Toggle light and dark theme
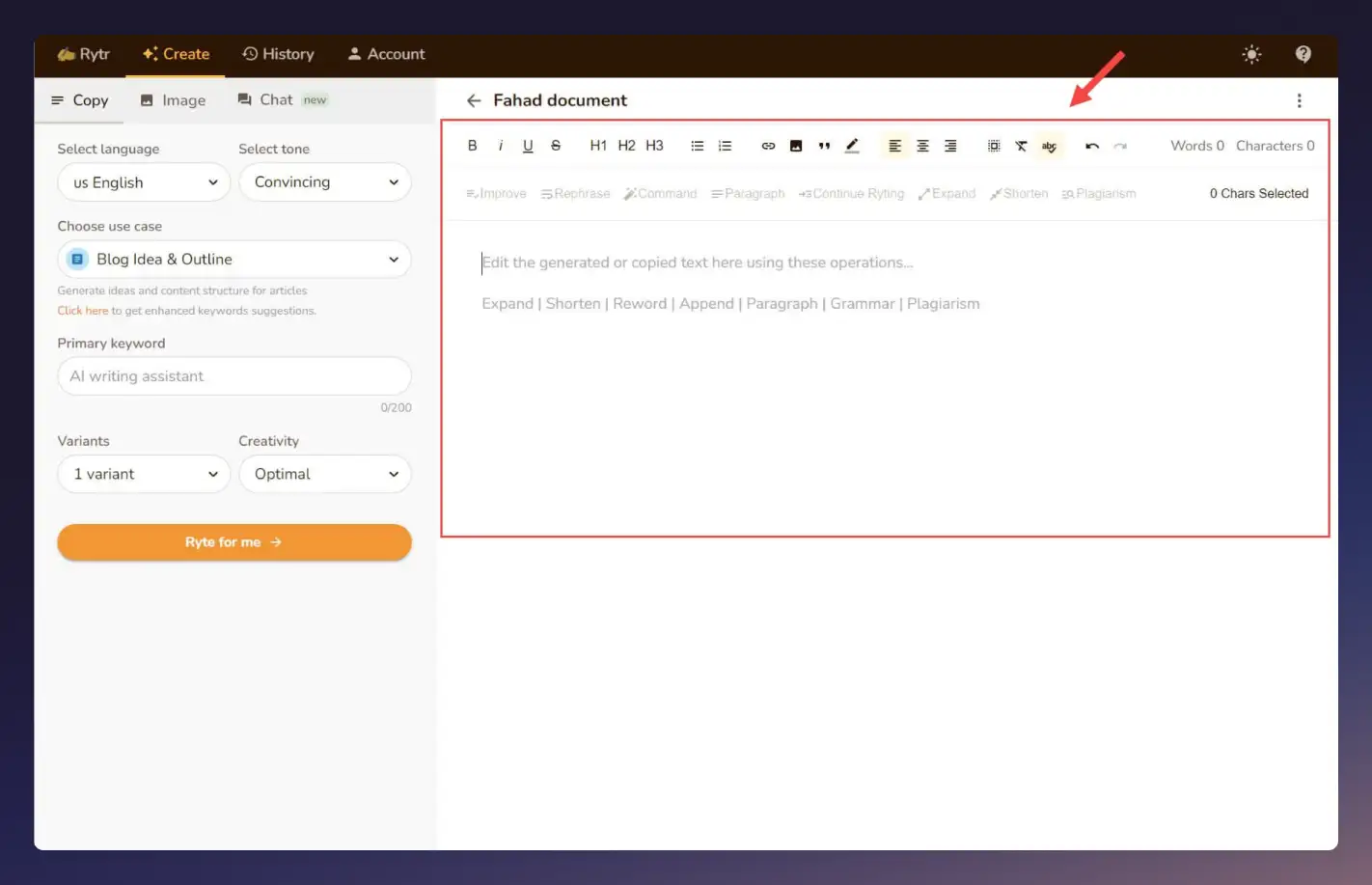 coord(1251,54)
